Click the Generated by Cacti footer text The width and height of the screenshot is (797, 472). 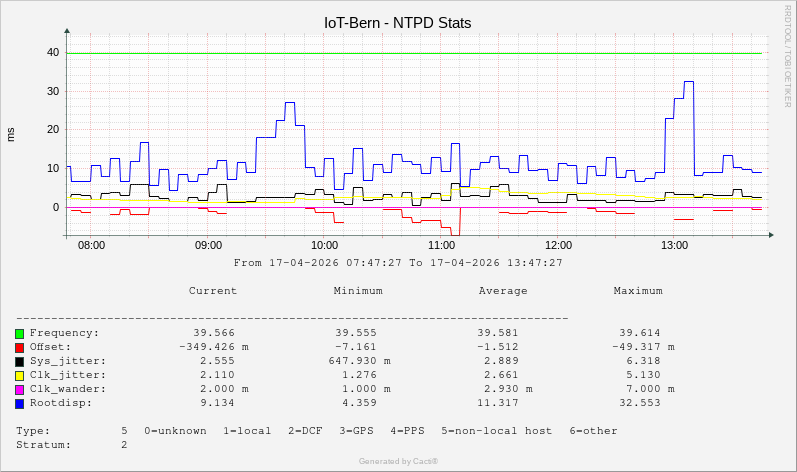click(398, 461)
